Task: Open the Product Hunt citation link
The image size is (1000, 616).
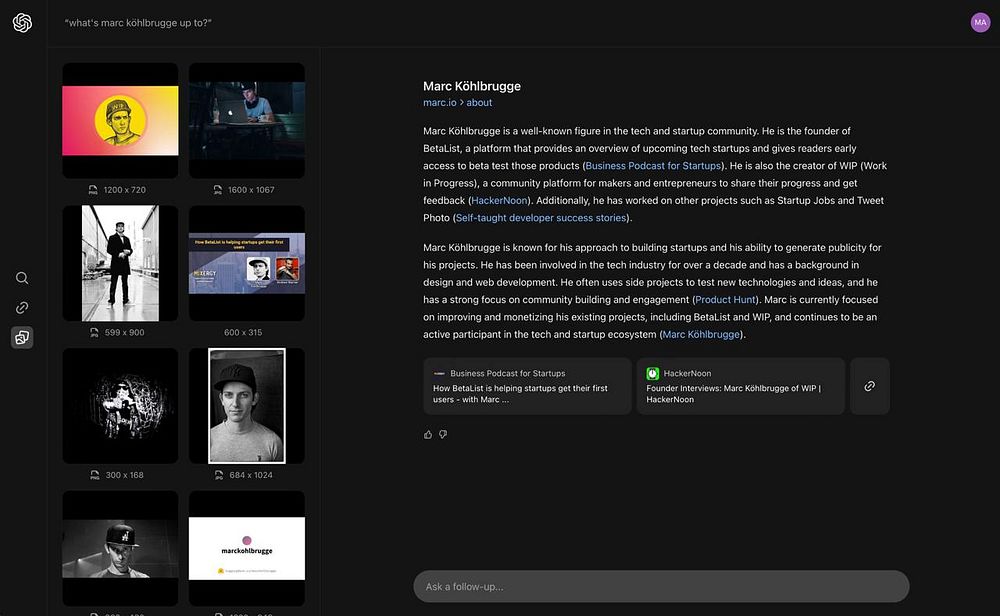Action: tap(725, 300)
